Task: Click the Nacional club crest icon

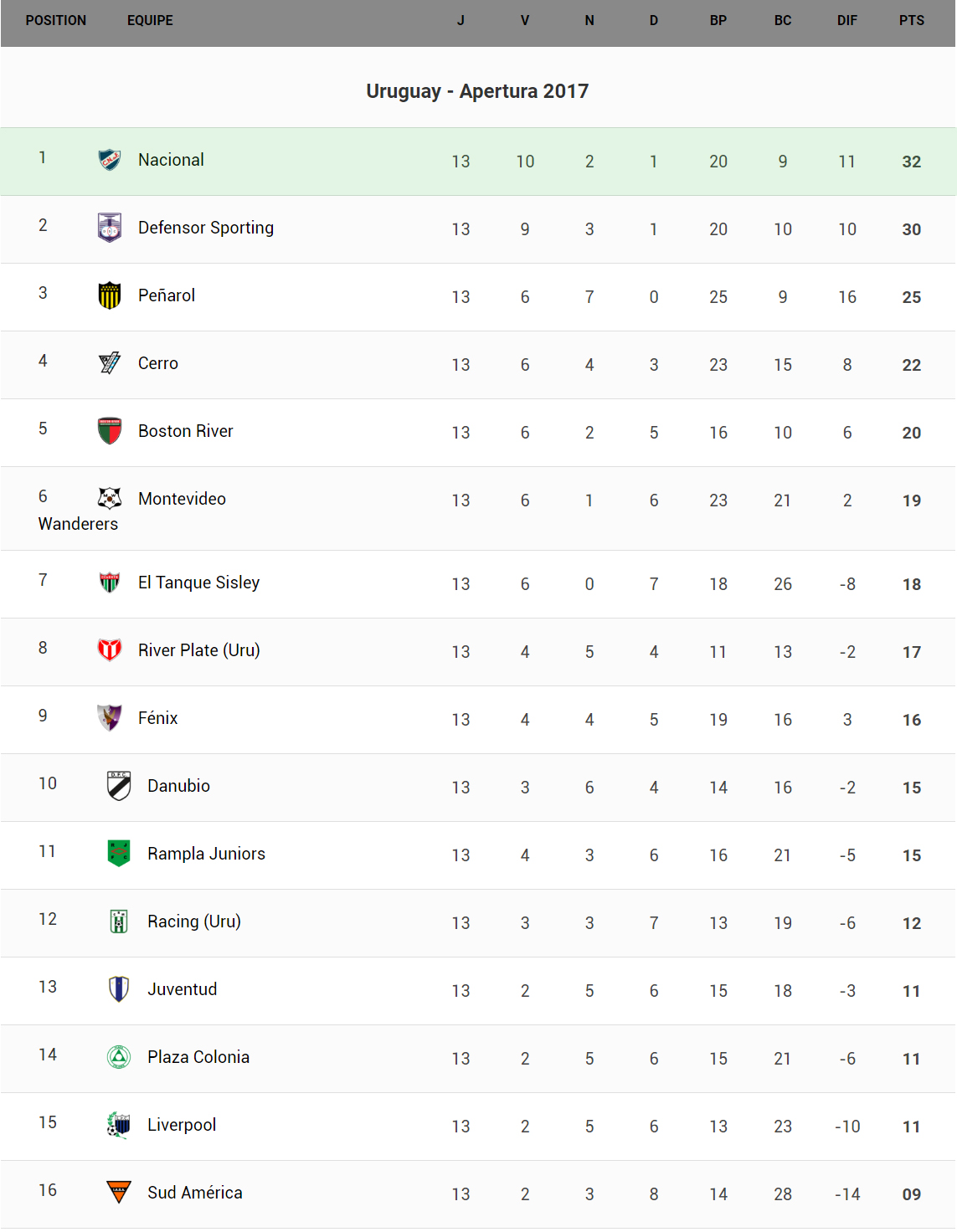Action: click(x=110, y=160)
